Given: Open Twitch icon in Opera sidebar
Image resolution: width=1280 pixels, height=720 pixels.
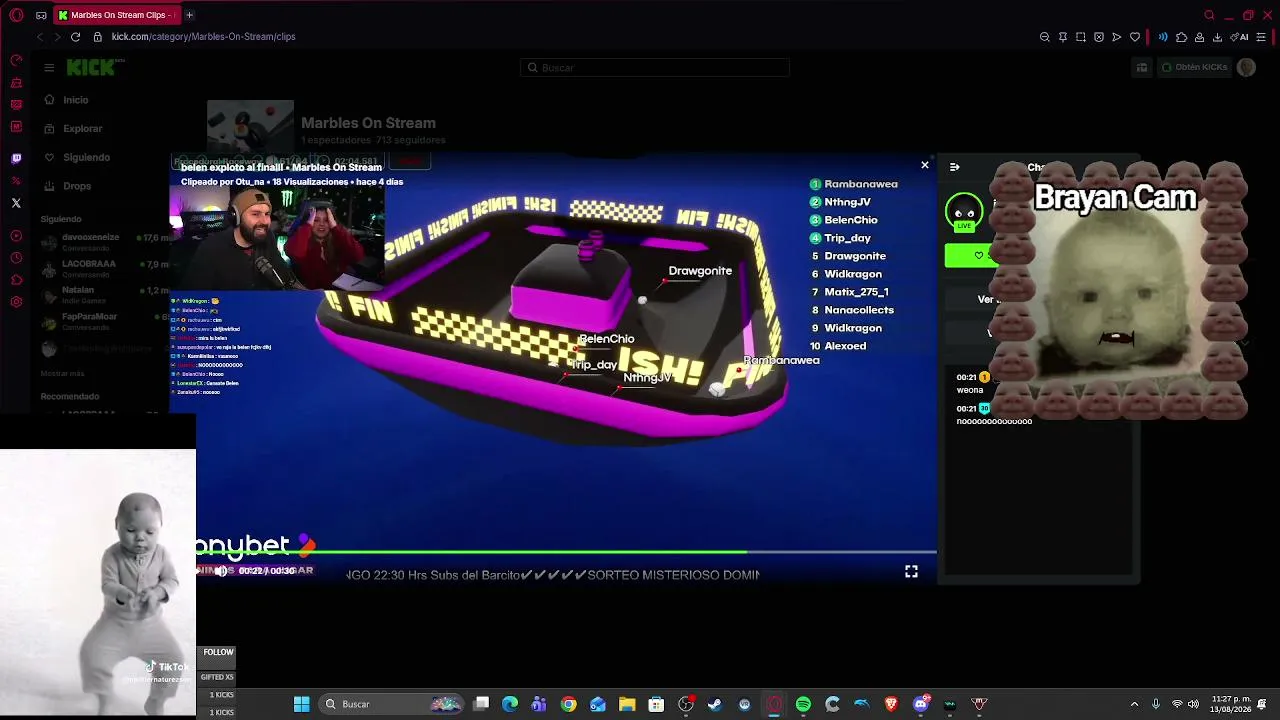Looking at the screenshot, I should (x=16, y=158).
